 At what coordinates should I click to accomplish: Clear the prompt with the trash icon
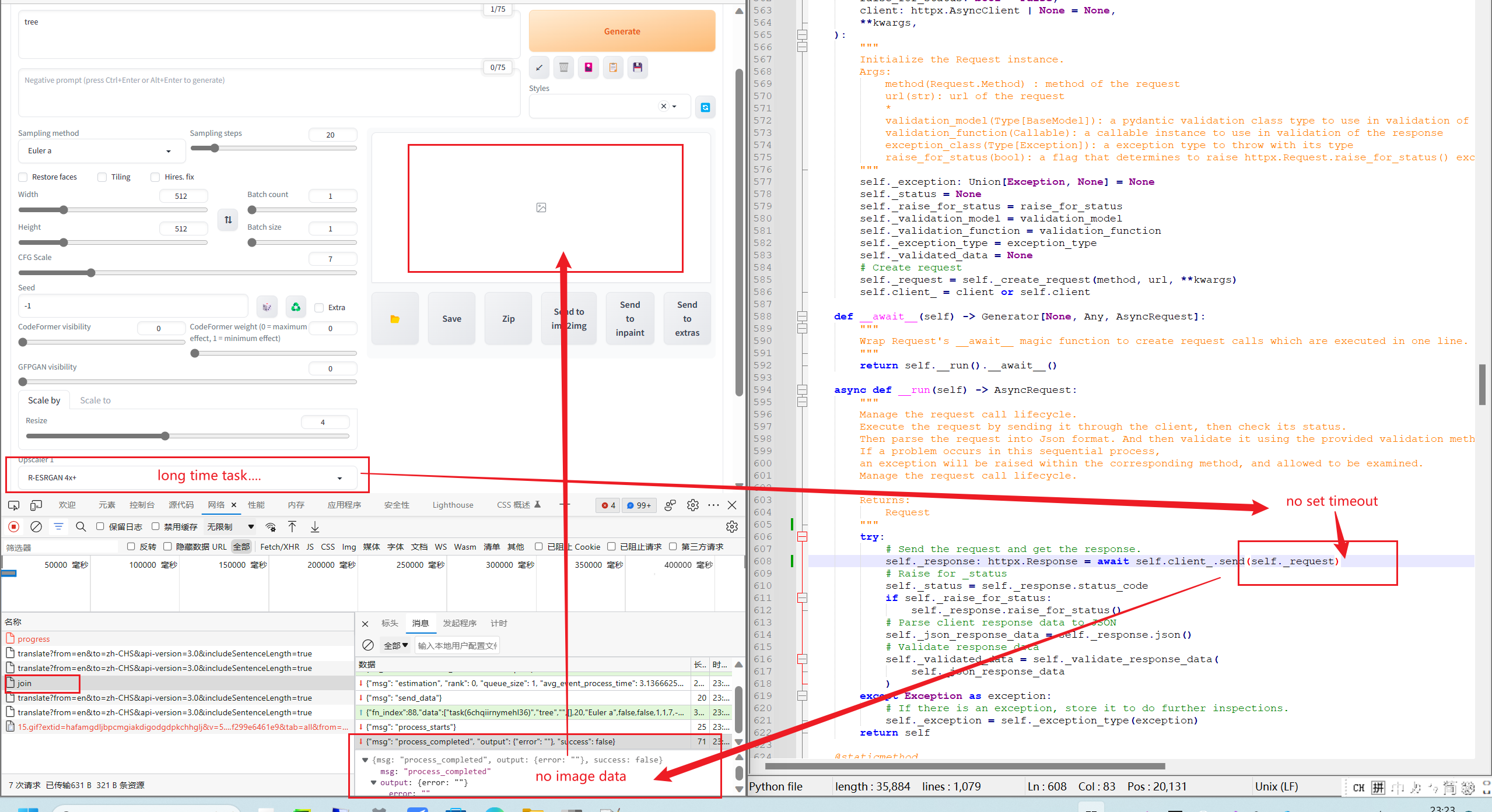pyautogui.click(x=563, y=67)
